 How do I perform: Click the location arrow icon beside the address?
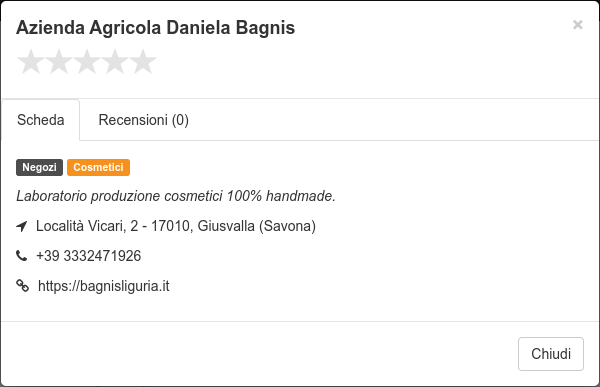22,226
